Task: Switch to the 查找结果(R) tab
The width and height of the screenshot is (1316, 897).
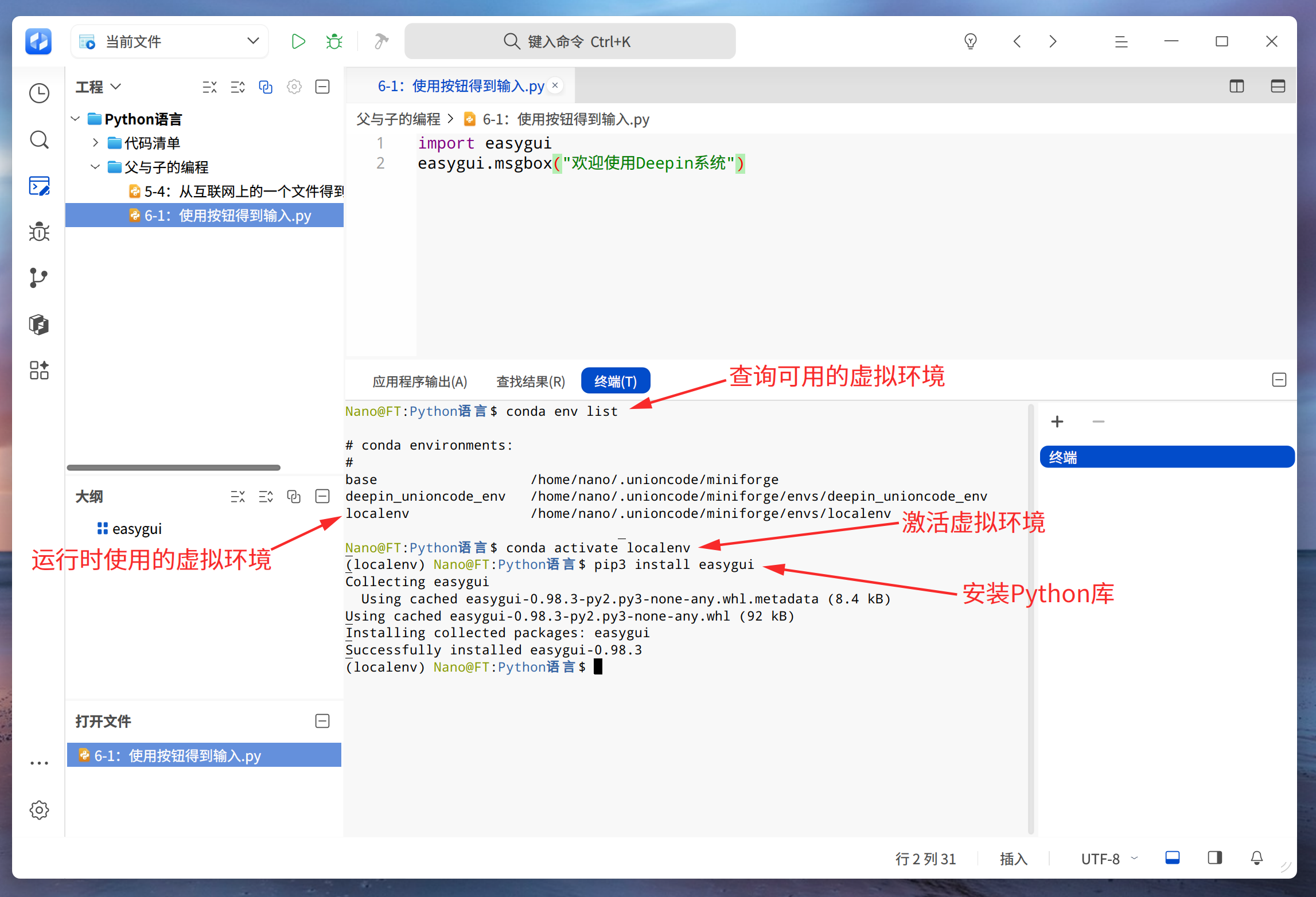Action: coord(531,381)
